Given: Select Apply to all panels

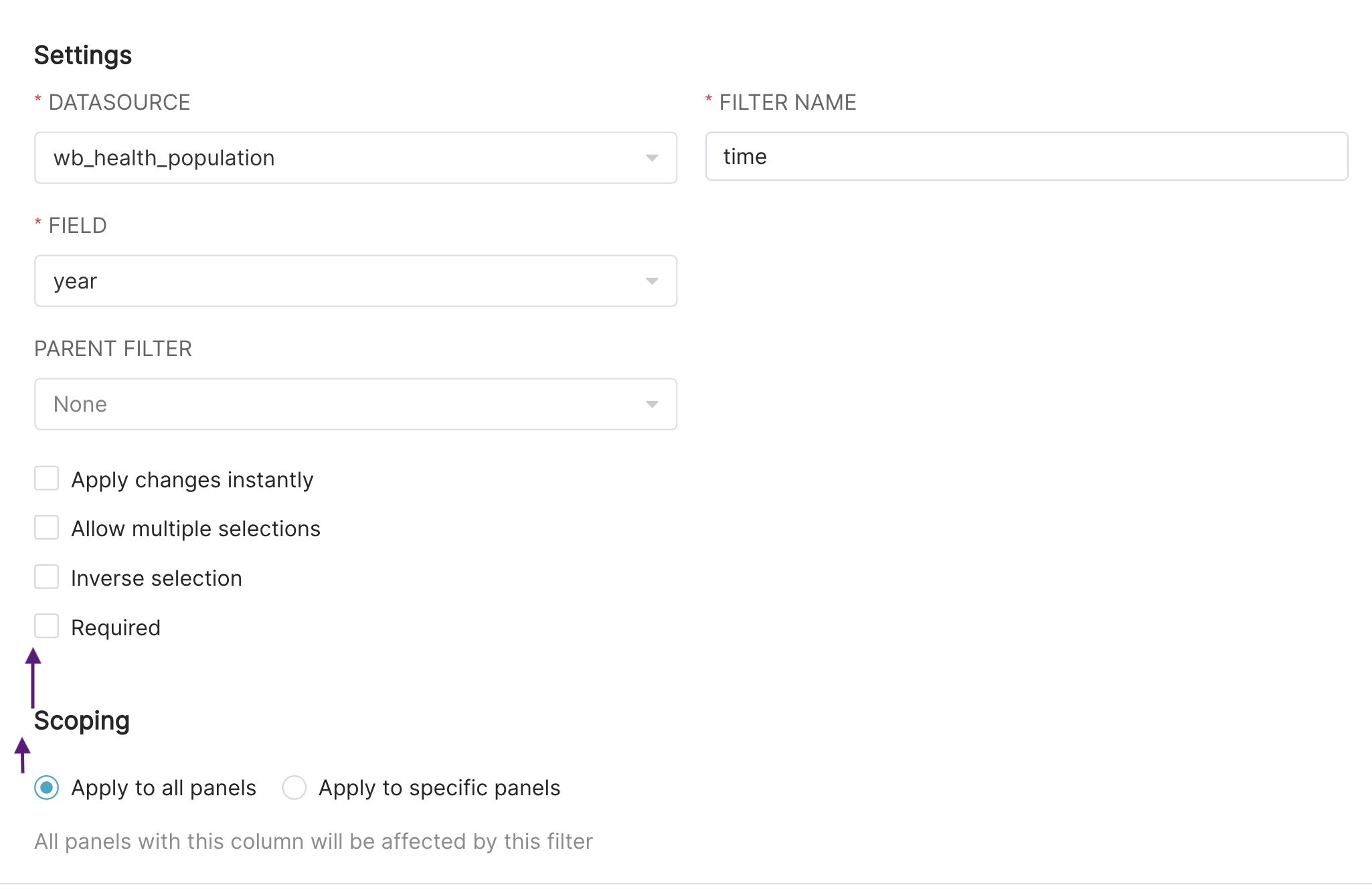Looking at the screenshot, I should click(46, 788).
